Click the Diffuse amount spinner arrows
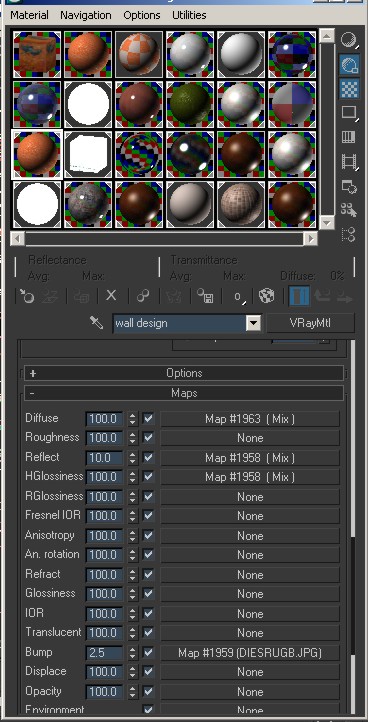 click(133, 419)
